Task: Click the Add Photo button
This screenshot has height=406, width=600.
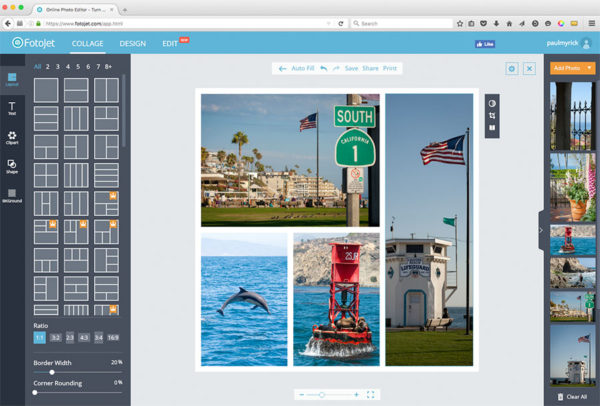Action: tap(567, 68)
